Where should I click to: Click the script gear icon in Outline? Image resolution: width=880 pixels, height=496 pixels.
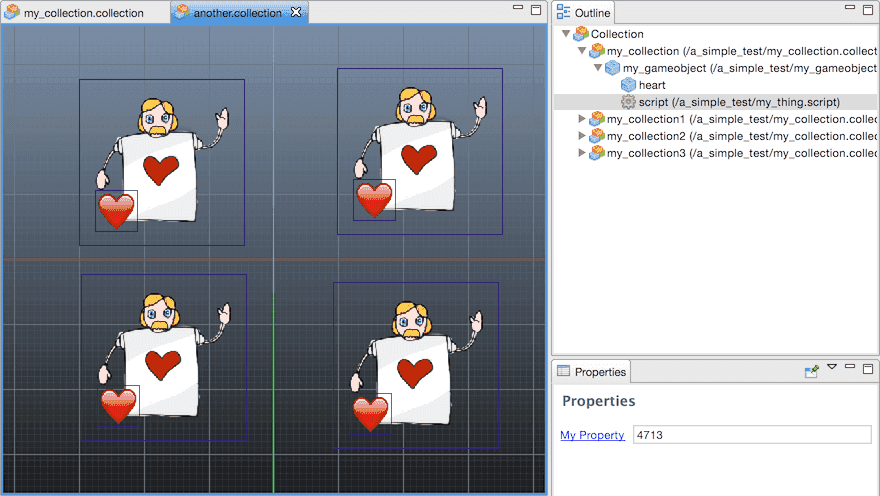(628, 102)
